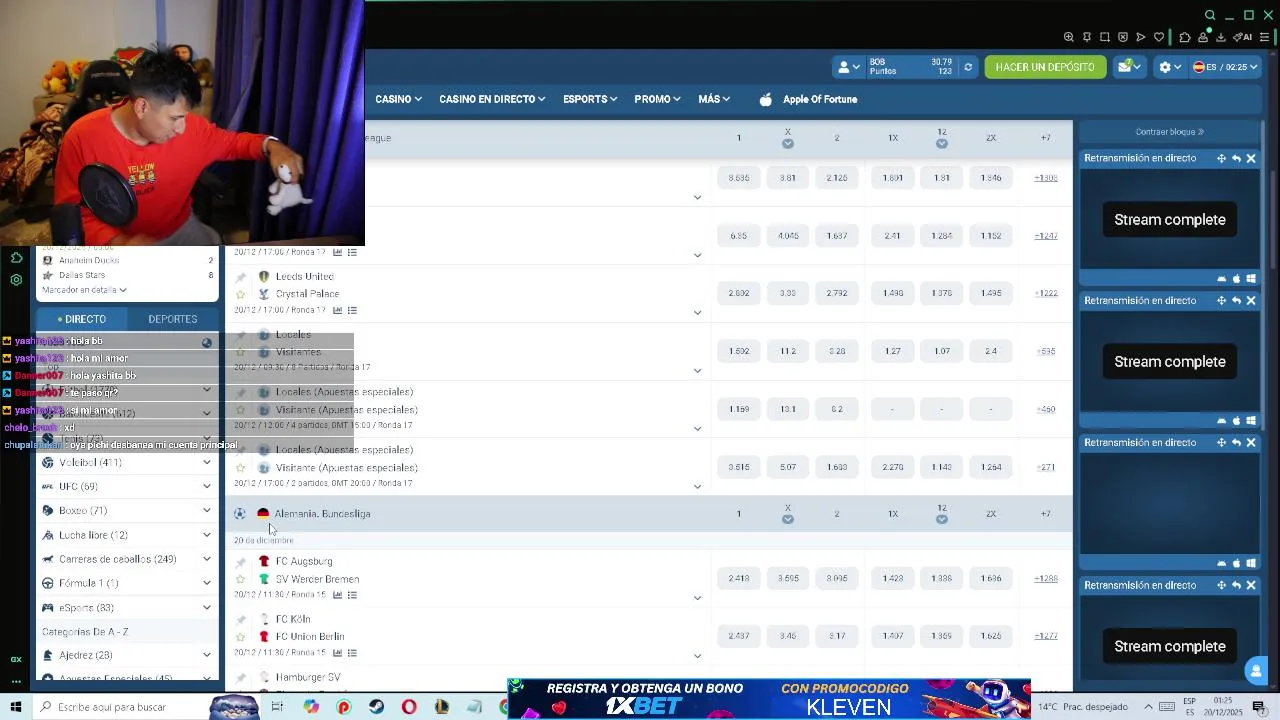The height and width of the screenshot is (720, 1280).
Task: Open the Windows Start menu
Action: coord(16,707)
